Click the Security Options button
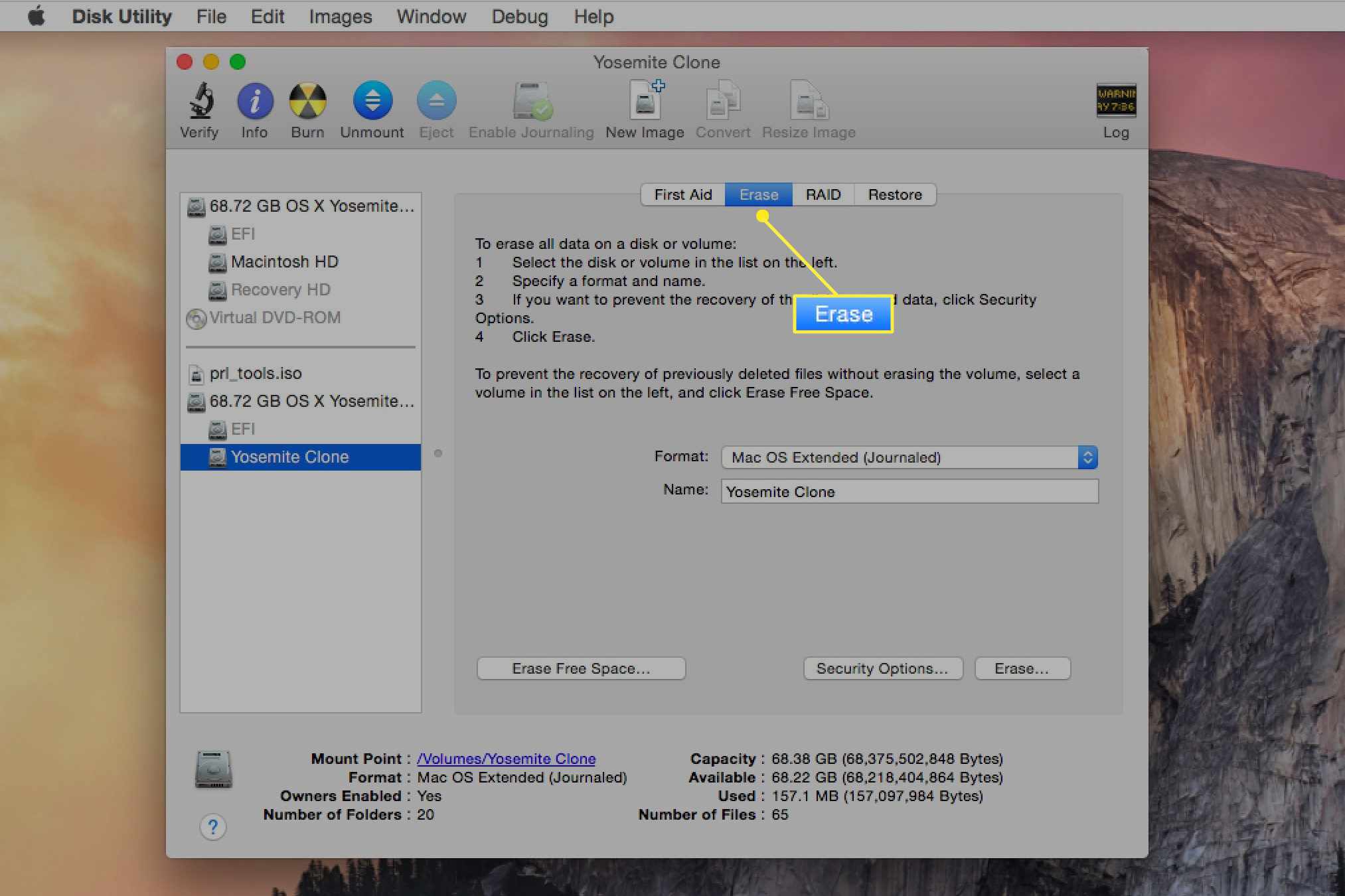 pyautogui.click(x=882, y=668)
